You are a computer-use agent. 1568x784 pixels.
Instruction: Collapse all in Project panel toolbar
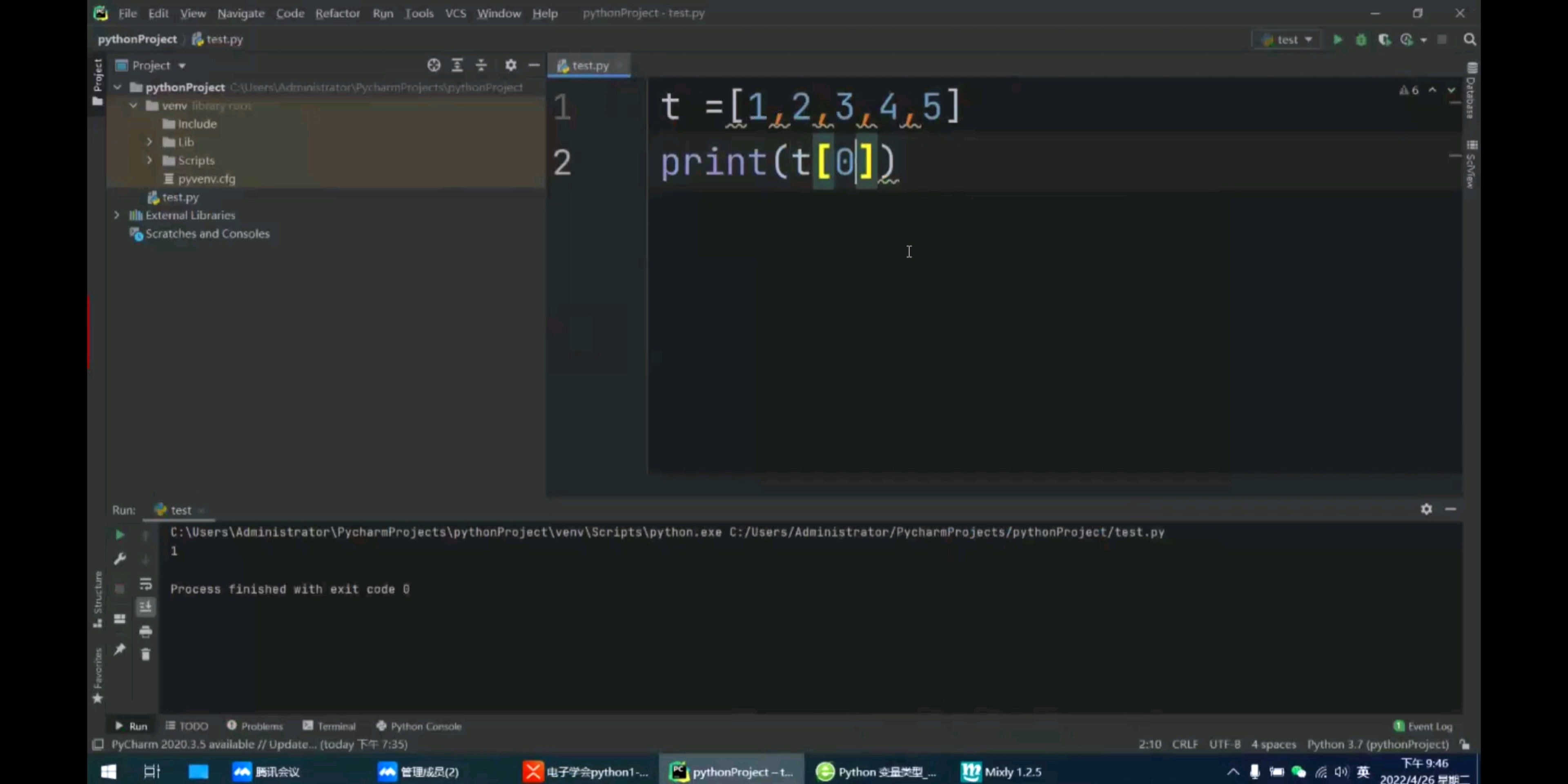(x=481, y=65)
